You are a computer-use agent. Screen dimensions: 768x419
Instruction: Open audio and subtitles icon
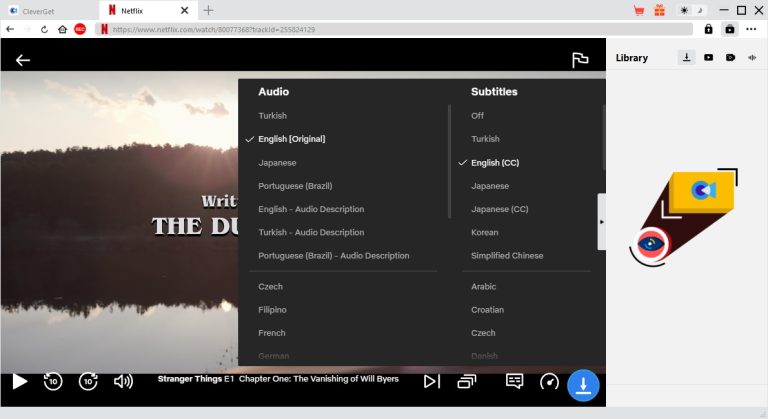tap(514, 381)
